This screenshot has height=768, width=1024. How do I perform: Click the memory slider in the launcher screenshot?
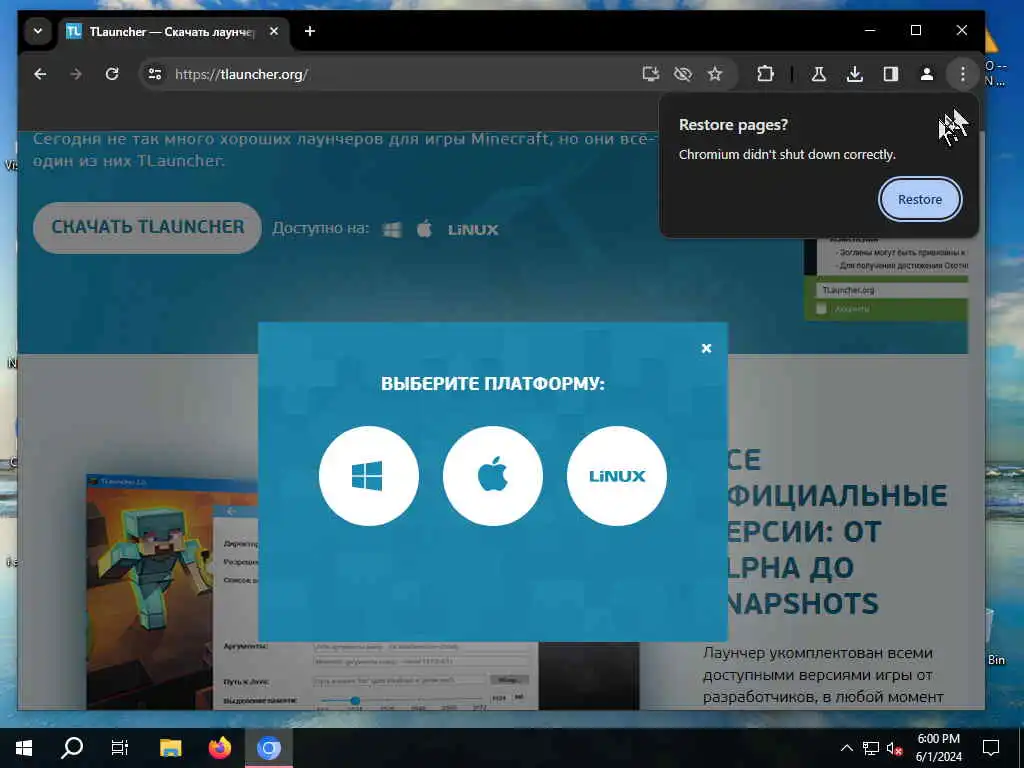(355, 701)
